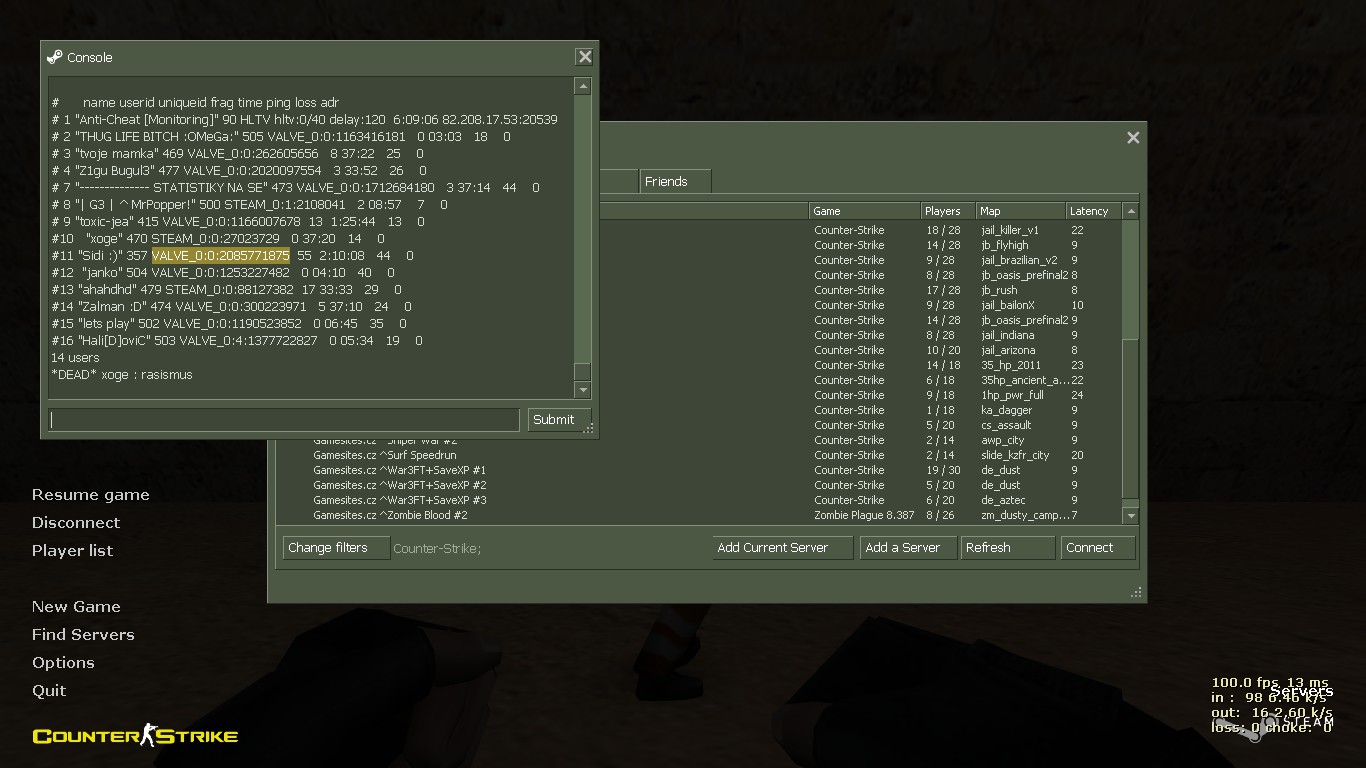Click the server list scrollbar thumb

(1131, 418)
